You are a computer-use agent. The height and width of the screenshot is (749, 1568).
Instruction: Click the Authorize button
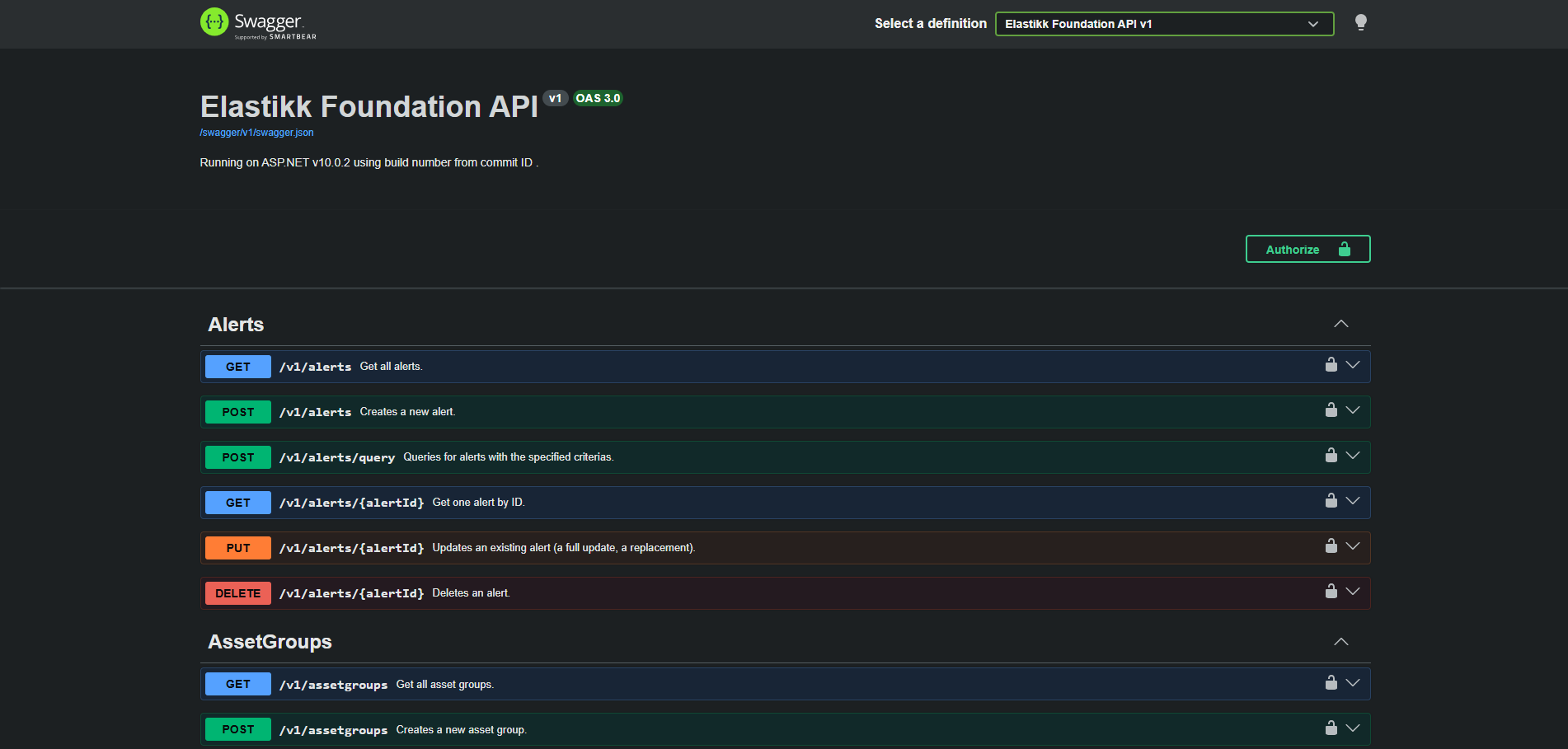point(1307,250)
